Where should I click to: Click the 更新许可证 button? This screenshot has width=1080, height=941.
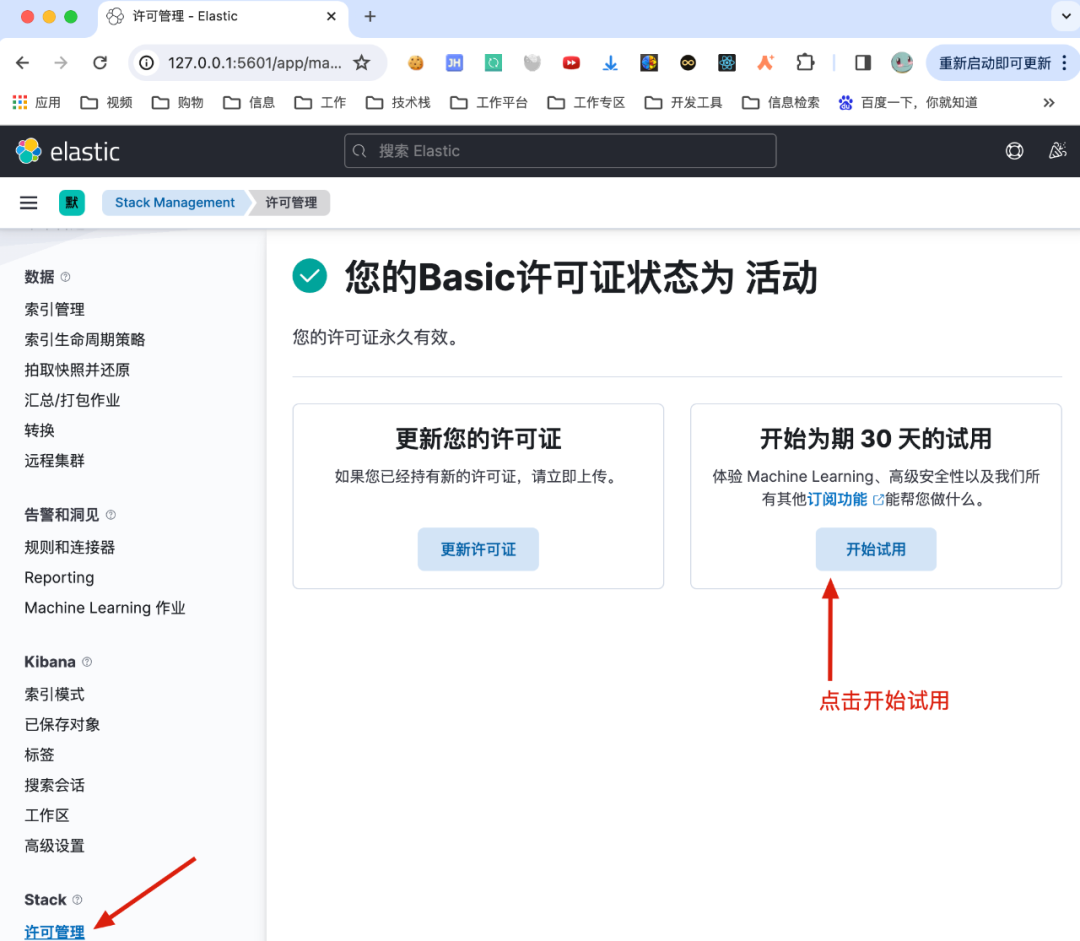(478, 549)
